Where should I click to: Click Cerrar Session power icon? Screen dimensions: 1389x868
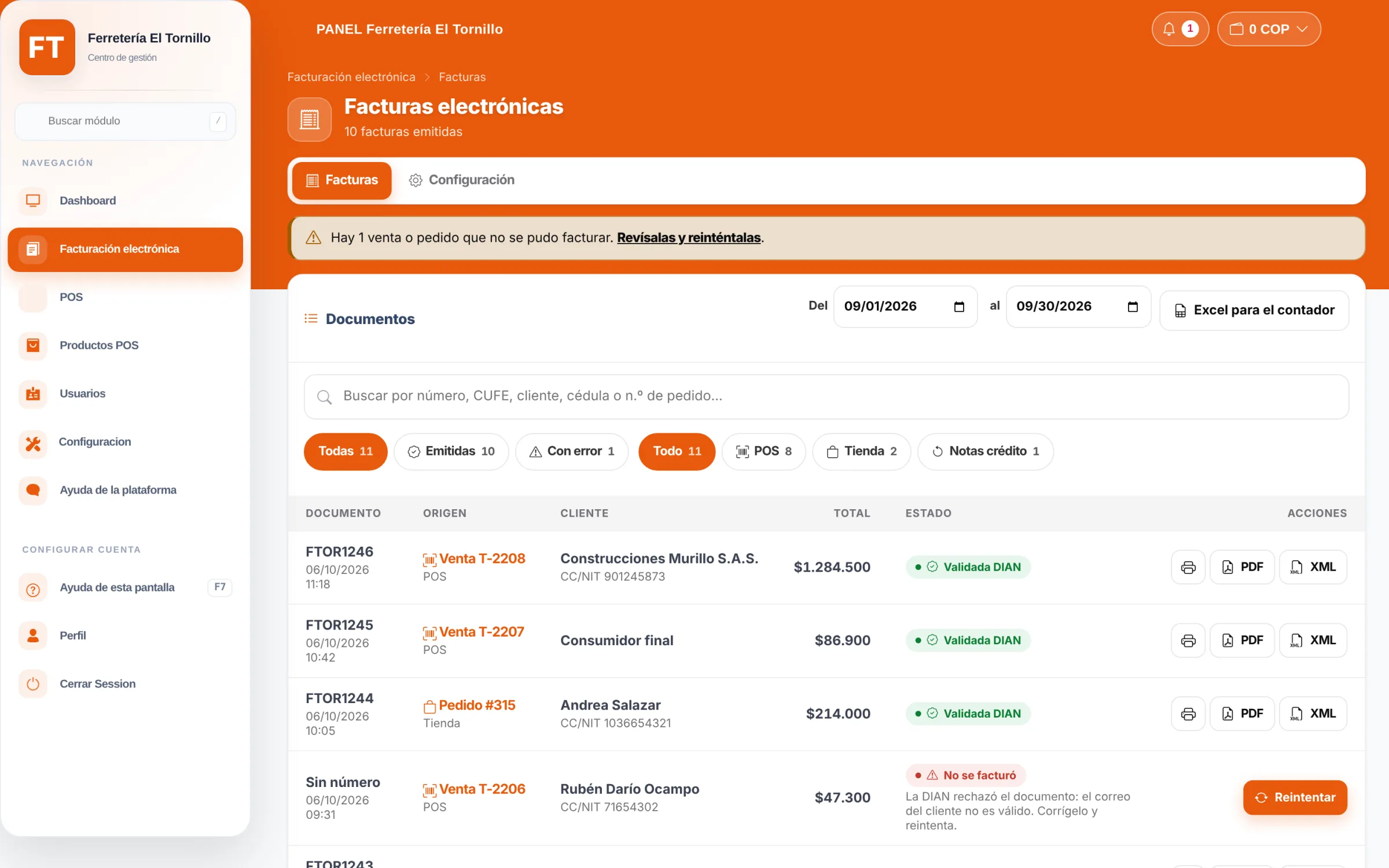(33, 684)
